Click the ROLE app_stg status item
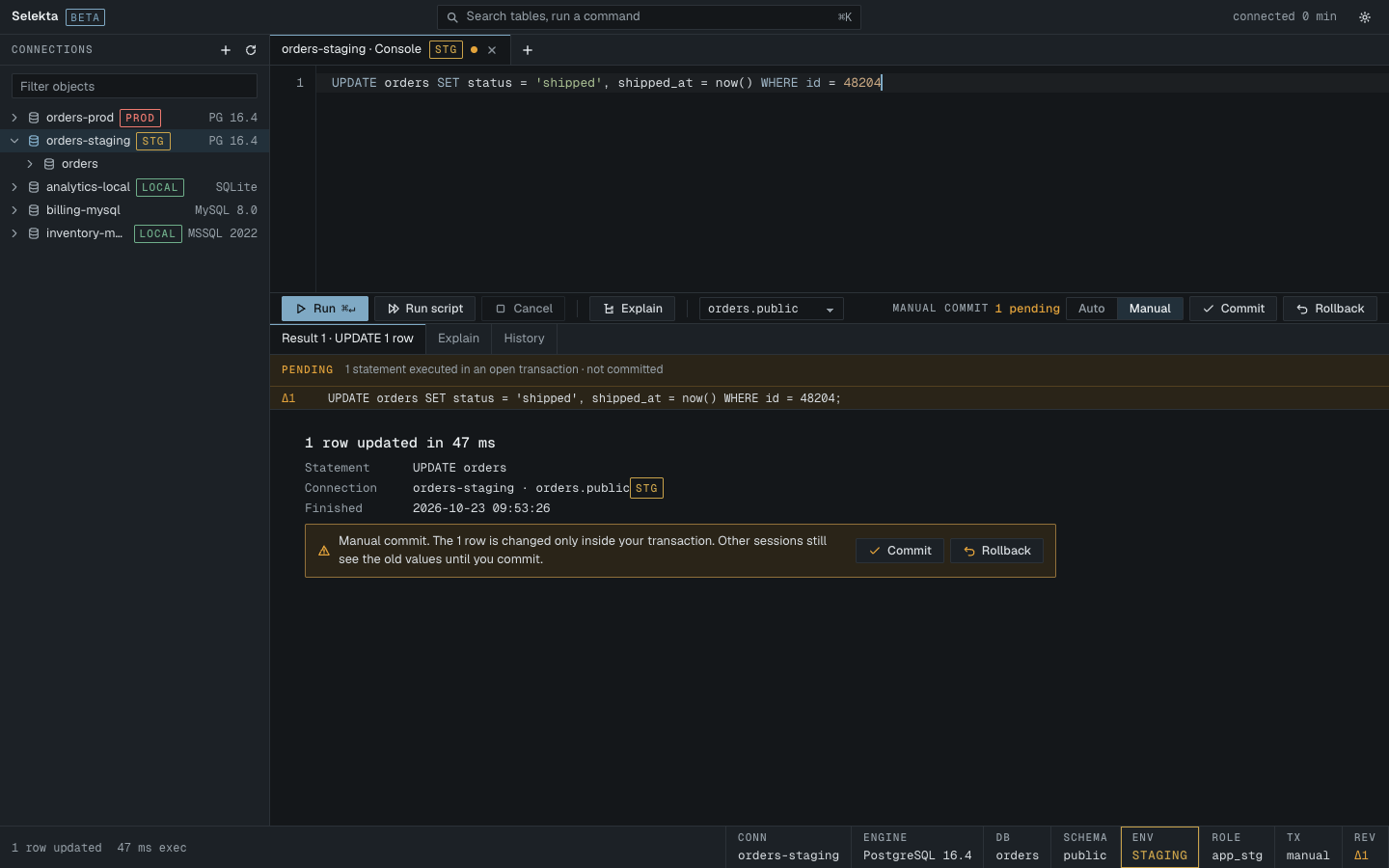The image size is (1389, 868). tap(1237, 847)
